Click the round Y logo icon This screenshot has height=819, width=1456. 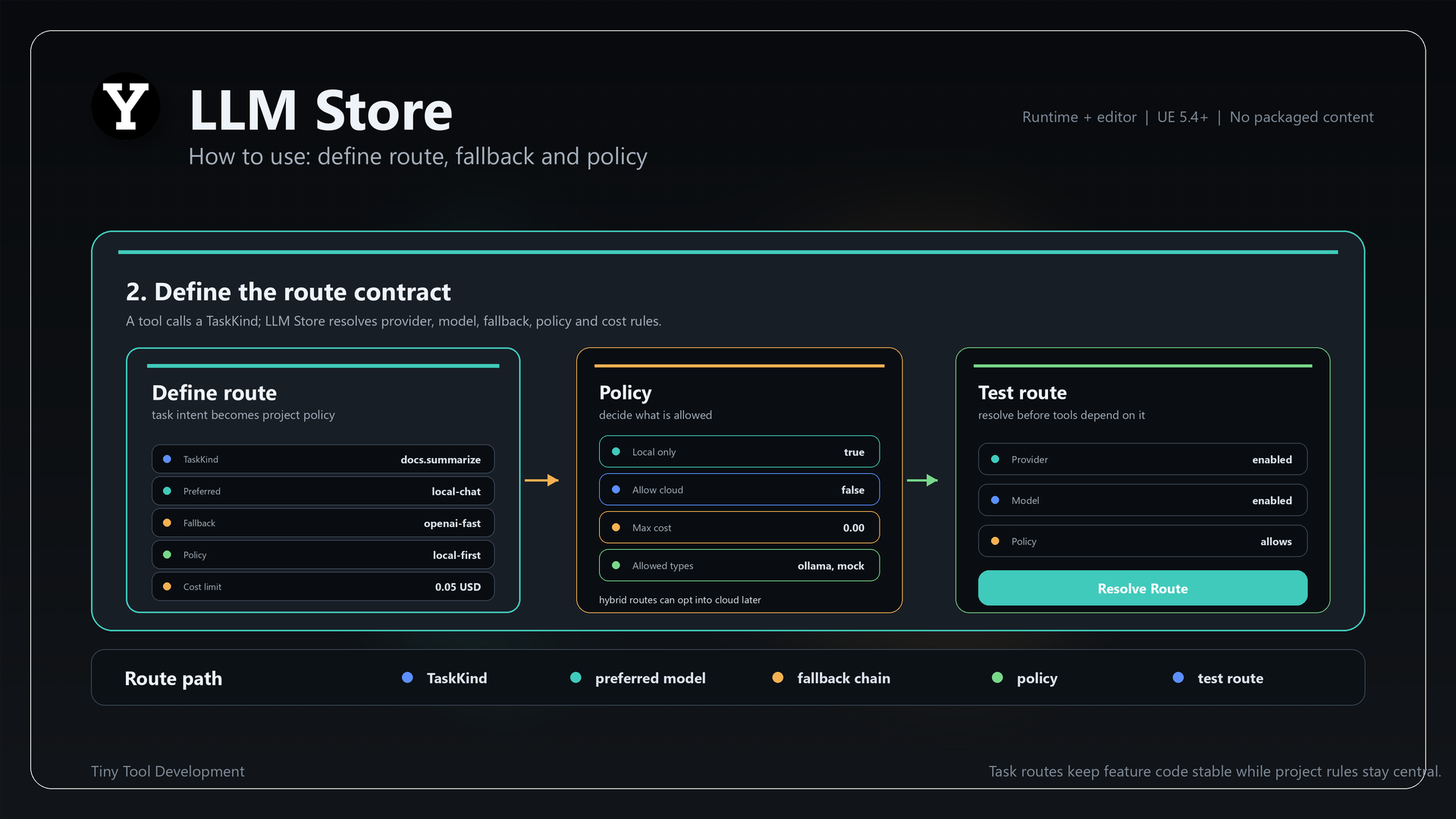coord(126,106)
